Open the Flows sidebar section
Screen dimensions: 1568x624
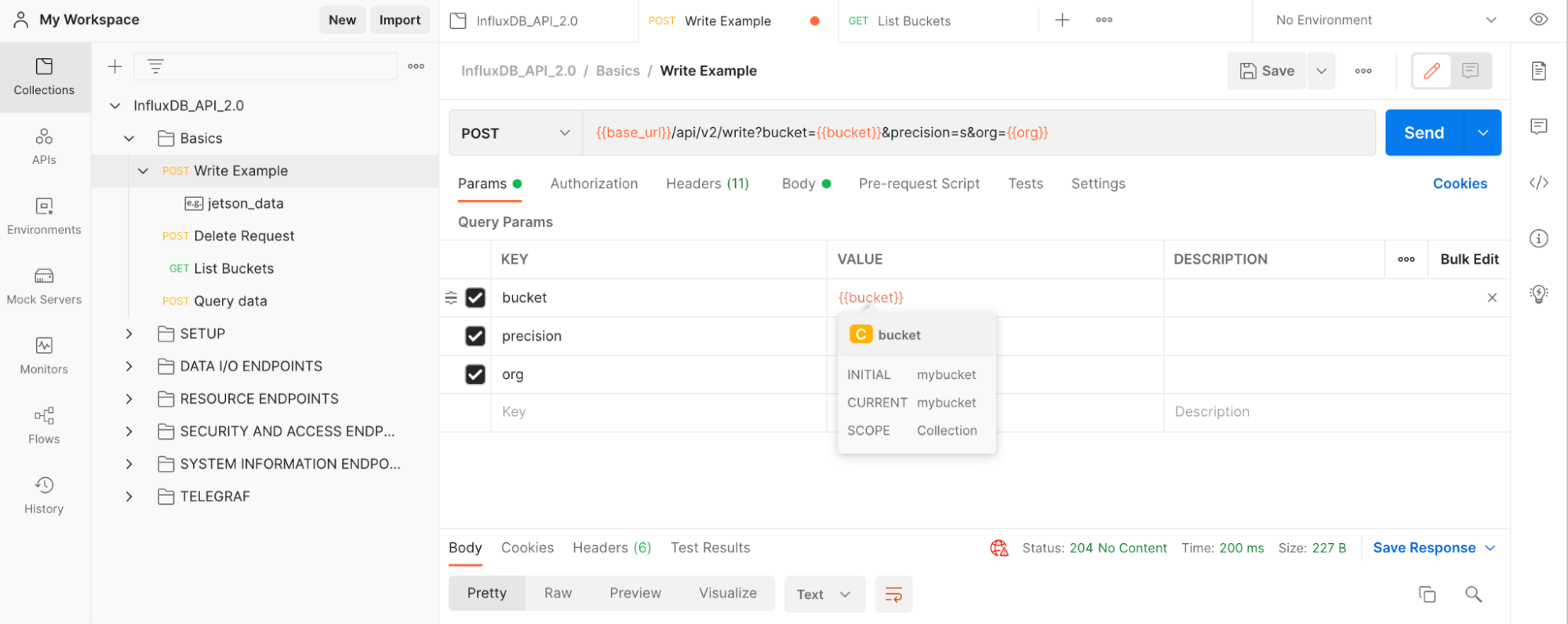tap(44, 426)
